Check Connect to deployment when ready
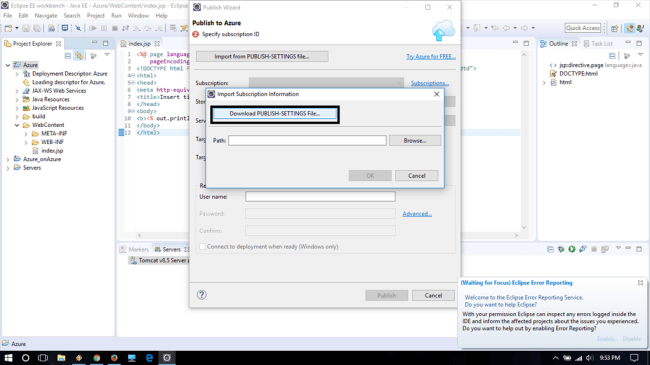 tap(202, 246)
